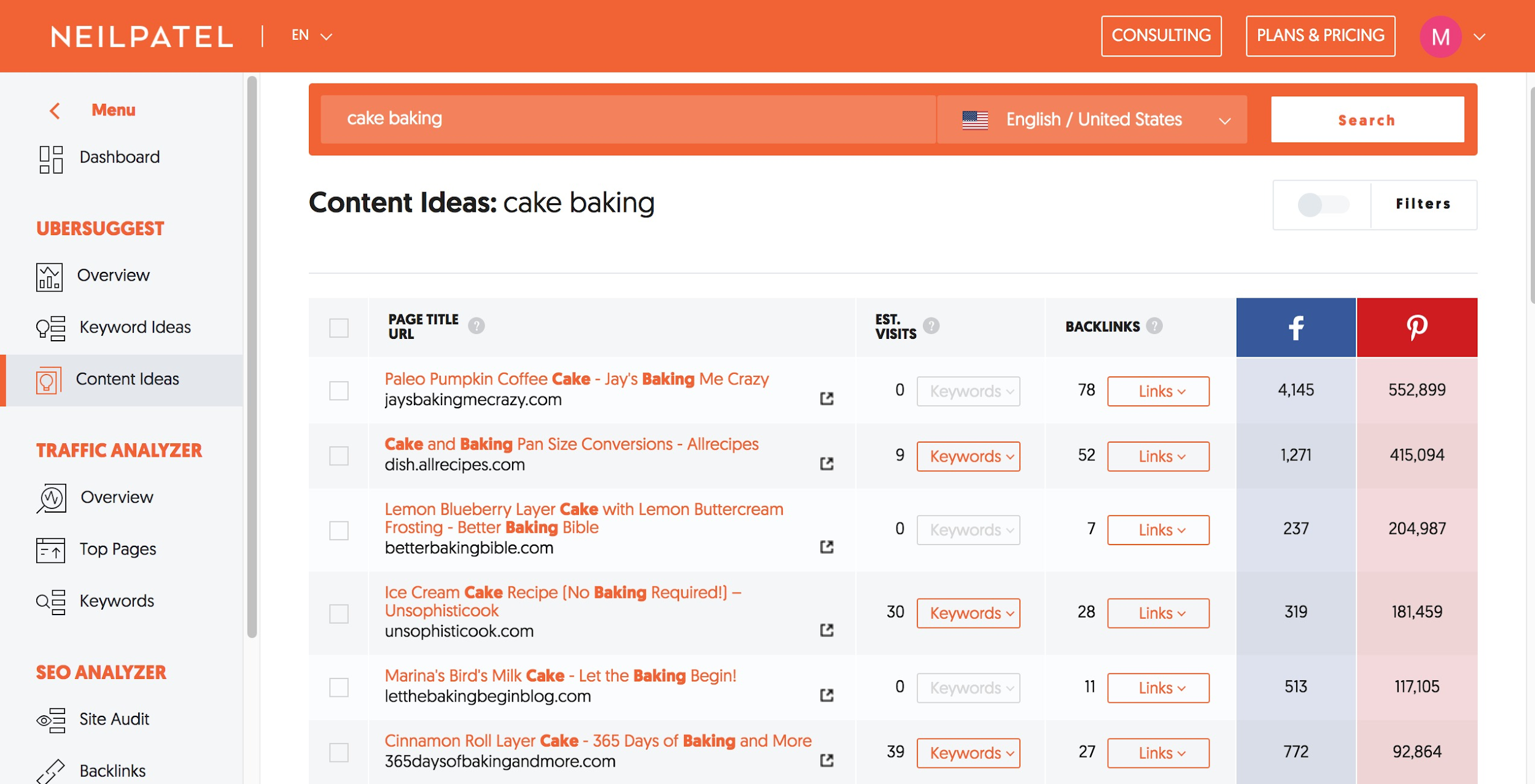This screenshot has height=784, width=1535.
Task: Click the Facebook column header icon
Action: [1296, 327]
